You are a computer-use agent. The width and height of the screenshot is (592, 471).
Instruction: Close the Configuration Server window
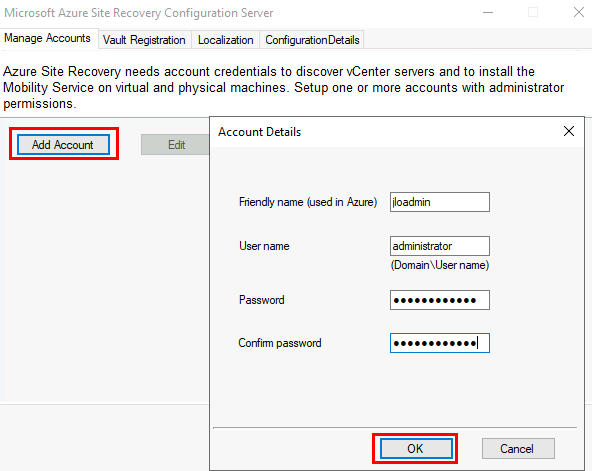tap(578, 12)
